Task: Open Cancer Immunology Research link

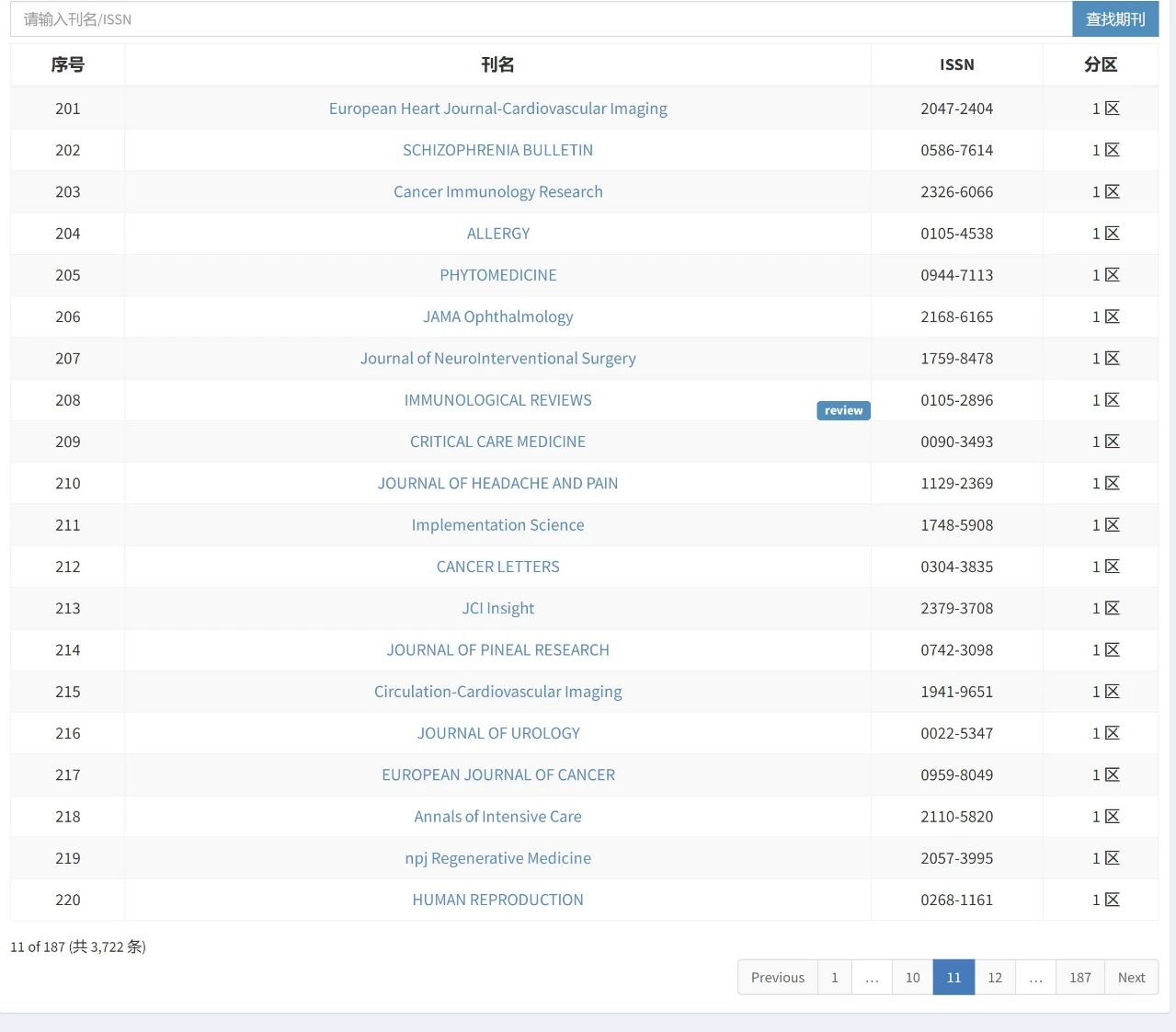Action: (497, 191)
